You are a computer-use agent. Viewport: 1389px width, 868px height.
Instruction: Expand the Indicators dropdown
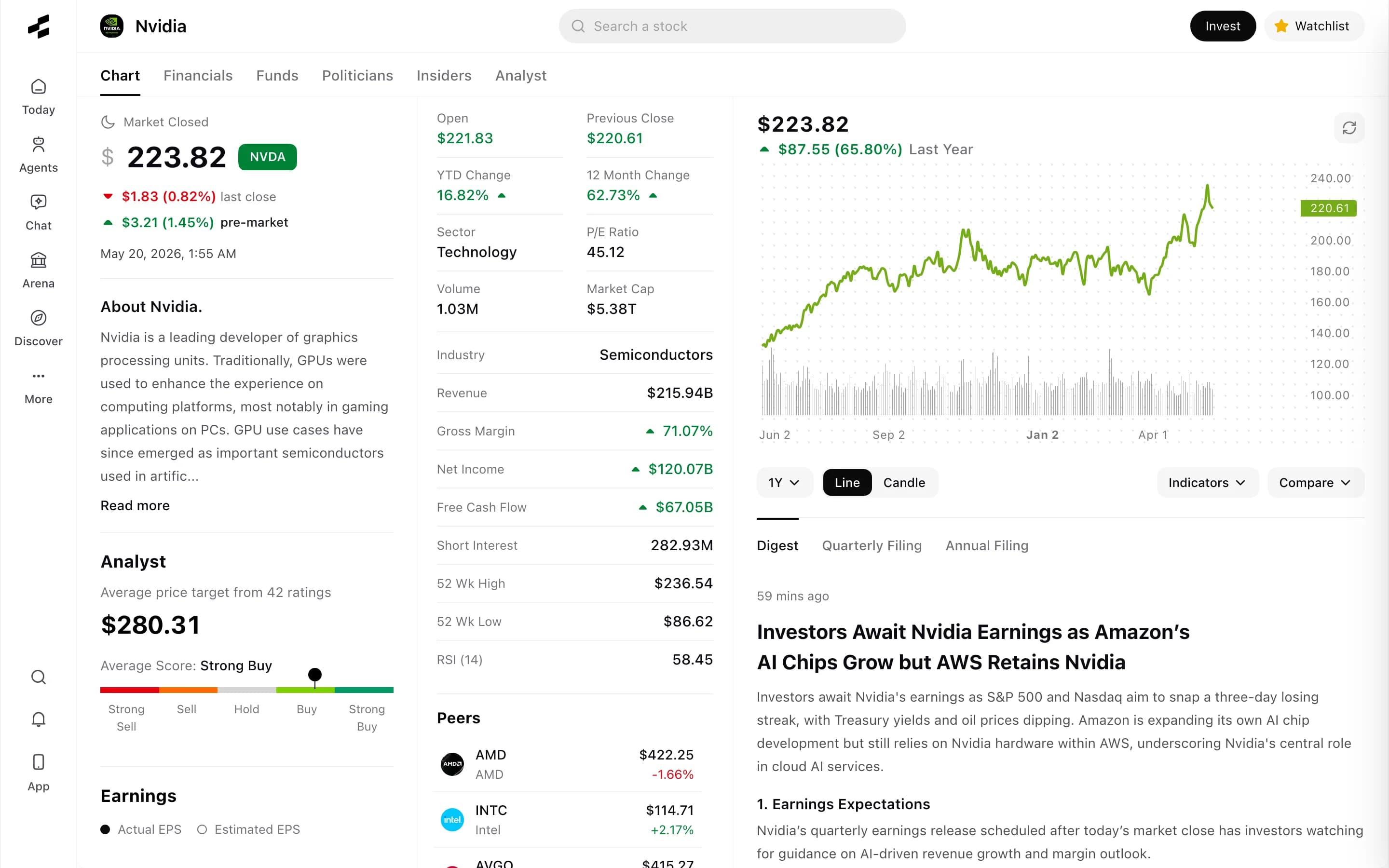tap(1207, 482)
